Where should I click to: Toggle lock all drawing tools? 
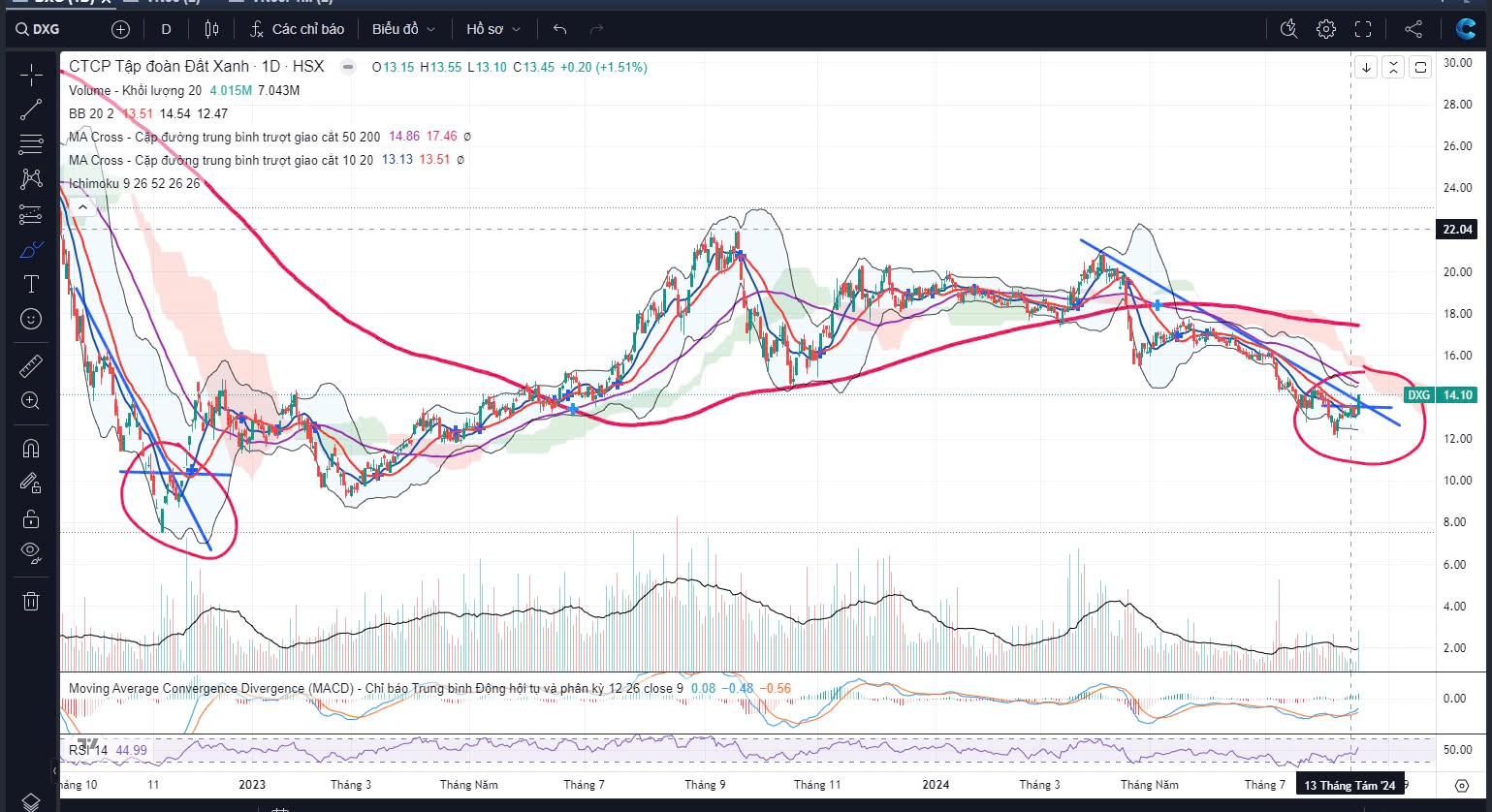pyautogui.click(x=31, y=517)
